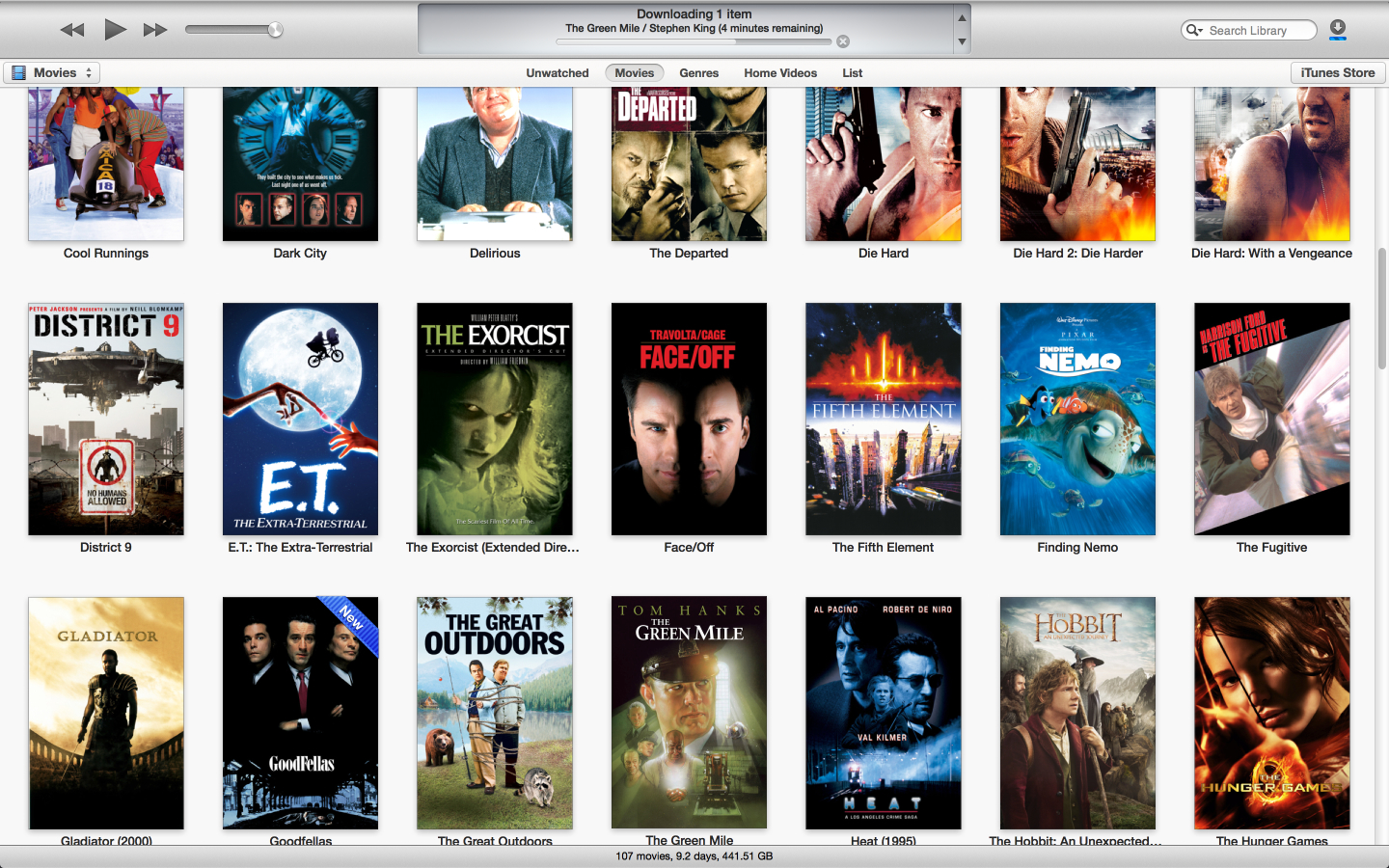
Task: Click the vertical scrollbar thumb
Action: point(1382,309)
